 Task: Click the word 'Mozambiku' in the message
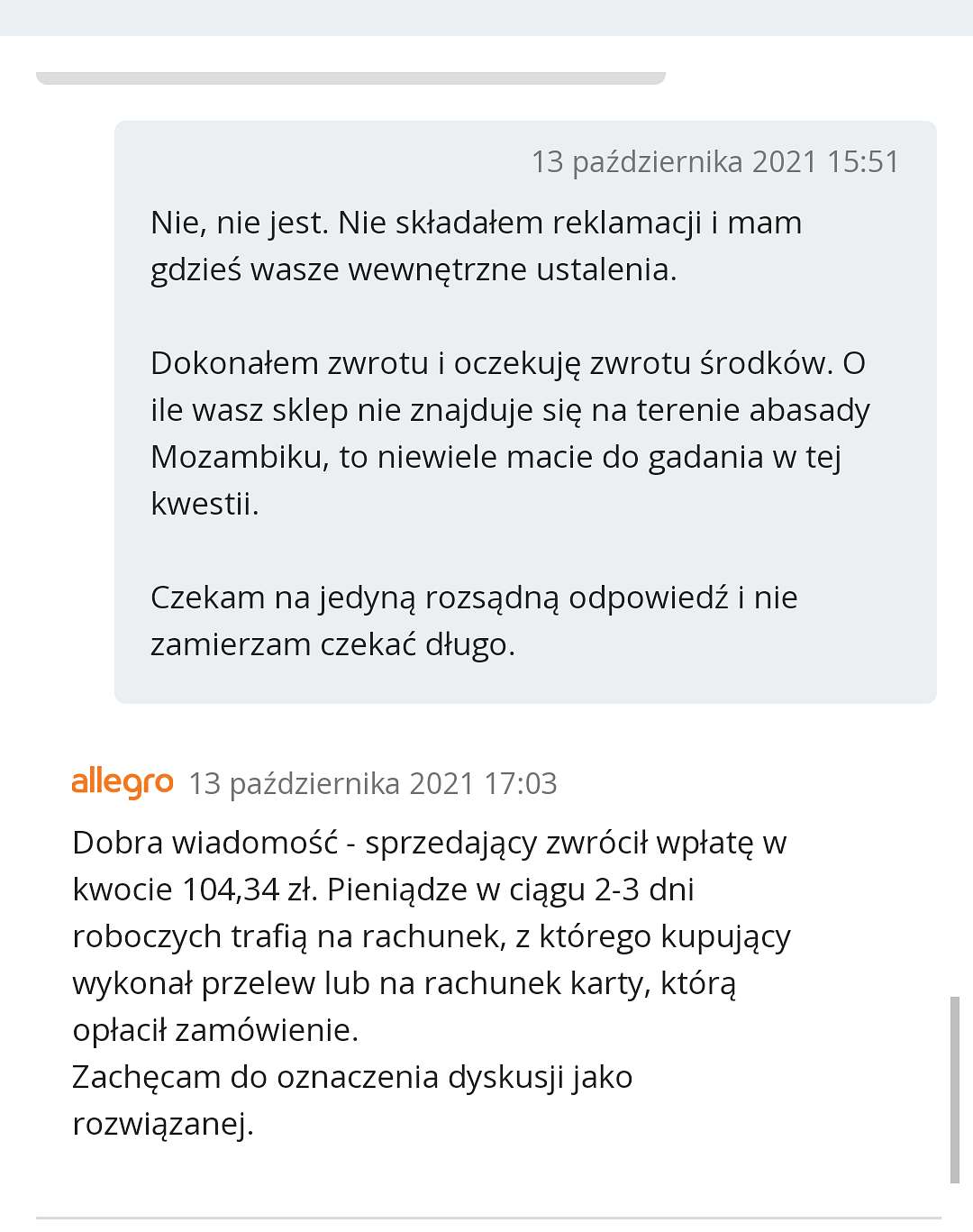tap(237, 457)
